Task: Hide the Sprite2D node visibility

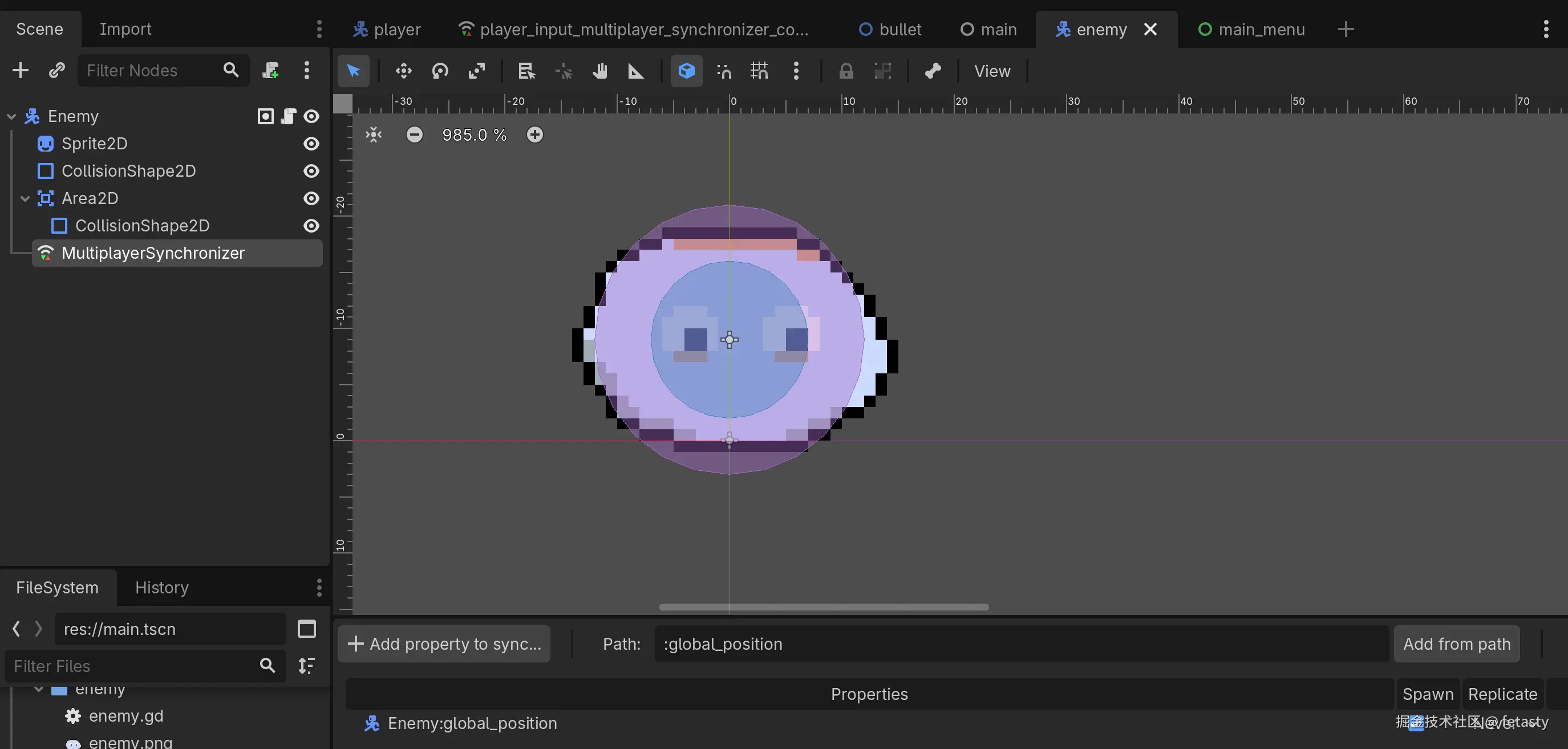Action: pyautogui.click(x=311, y=144)
